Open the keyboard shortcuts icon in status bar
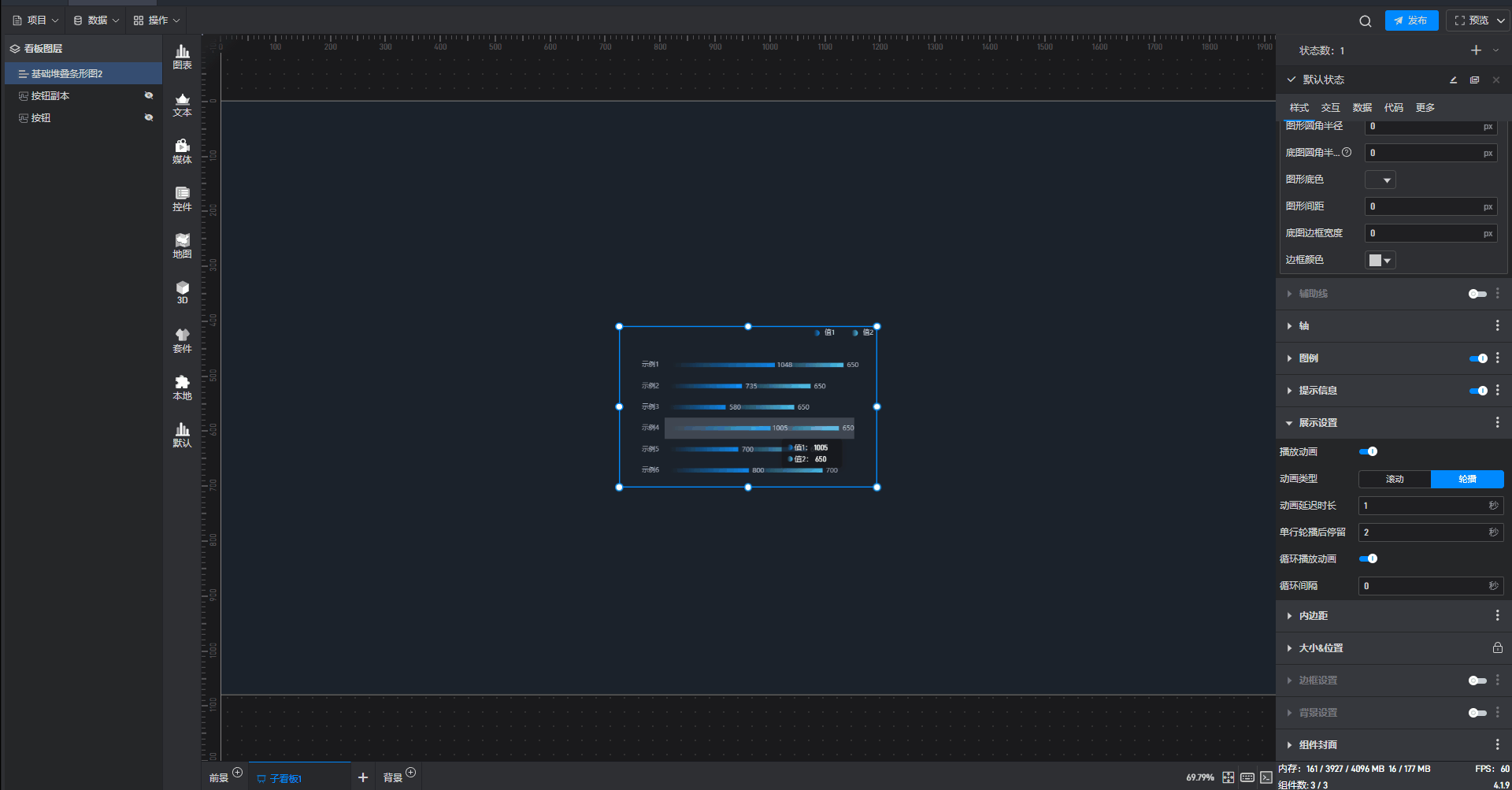1512x790 pixels. click(x=1247, y=777)
